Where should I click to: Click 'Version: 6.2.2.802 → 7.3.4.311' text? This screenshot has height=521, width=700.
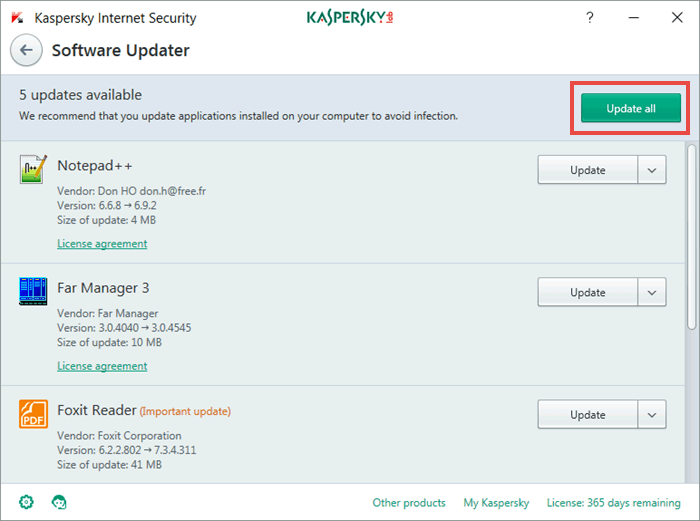pyautogui.click(x=126, y=450)
